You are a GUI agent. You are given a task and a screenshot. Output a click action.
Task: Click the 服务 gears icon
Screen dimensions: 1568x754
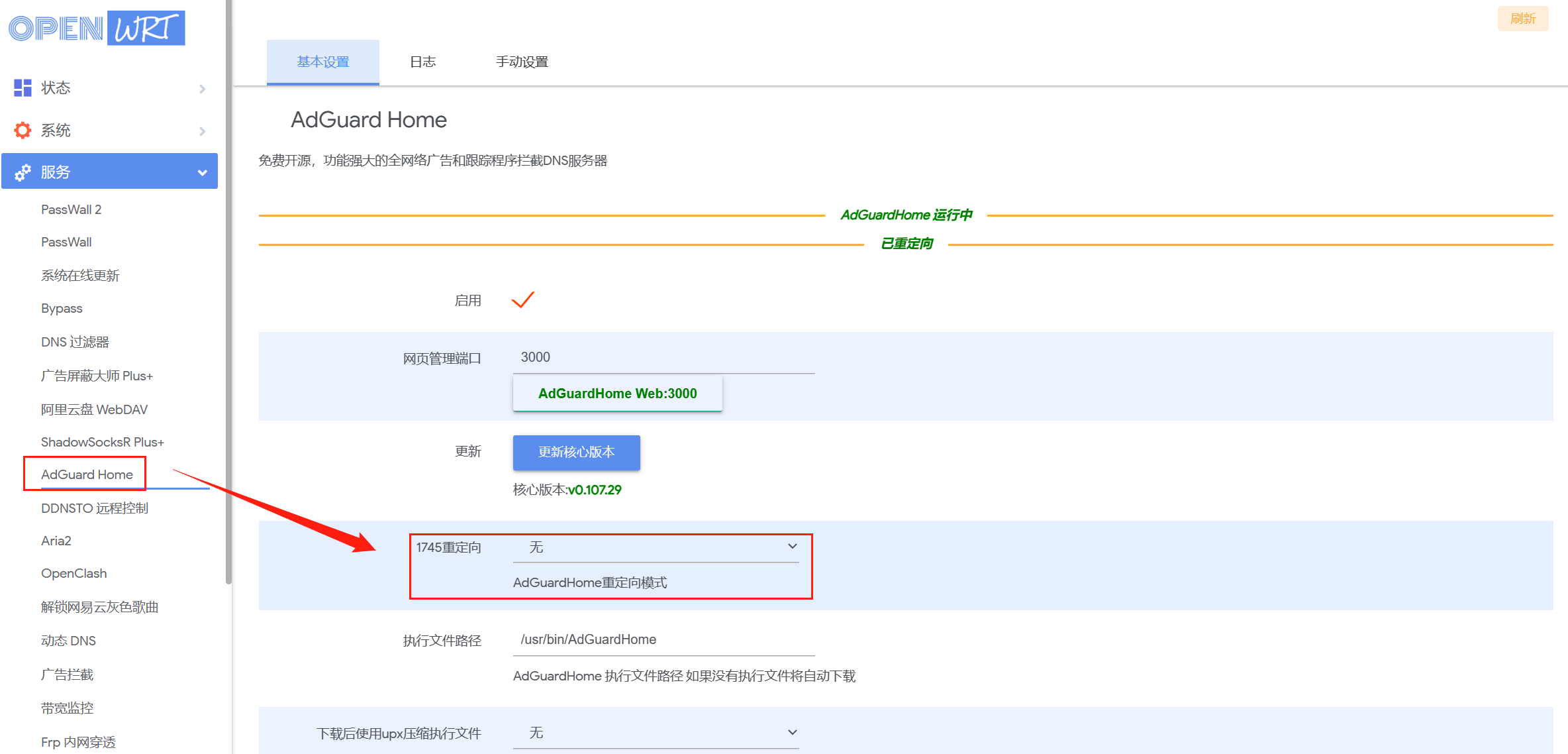23,172
